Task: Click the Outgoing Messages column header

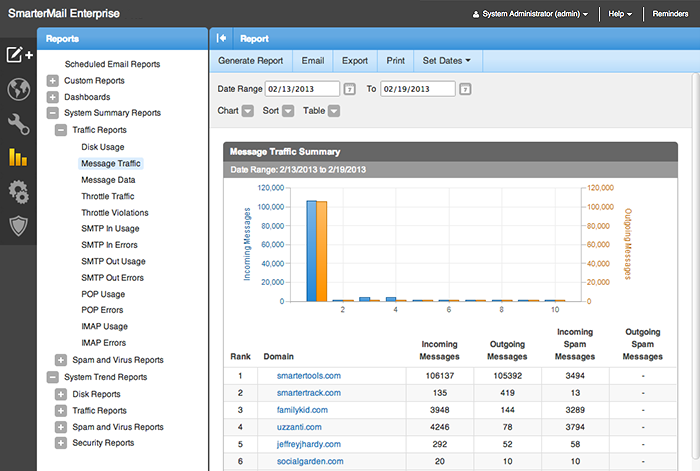Action: (x=507, y=350)
